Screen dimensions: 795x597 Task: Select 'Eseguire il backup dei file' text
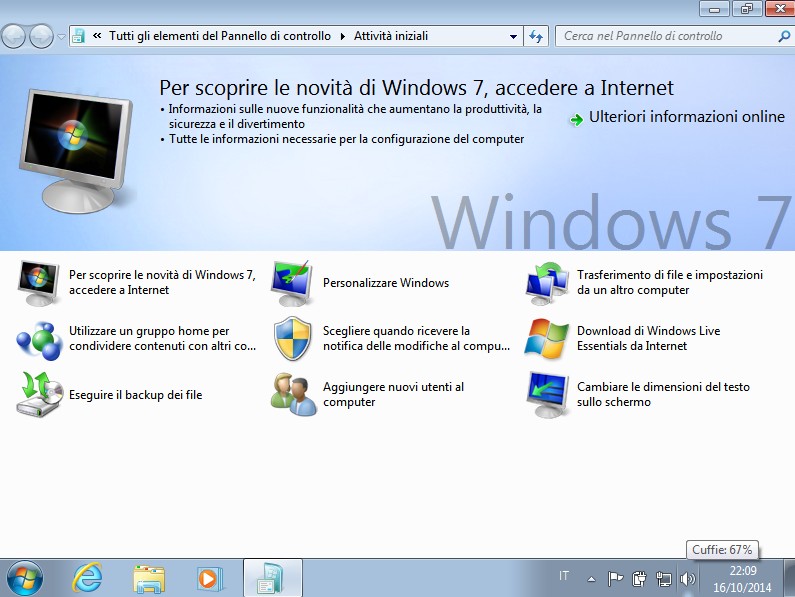click(135, 395)
